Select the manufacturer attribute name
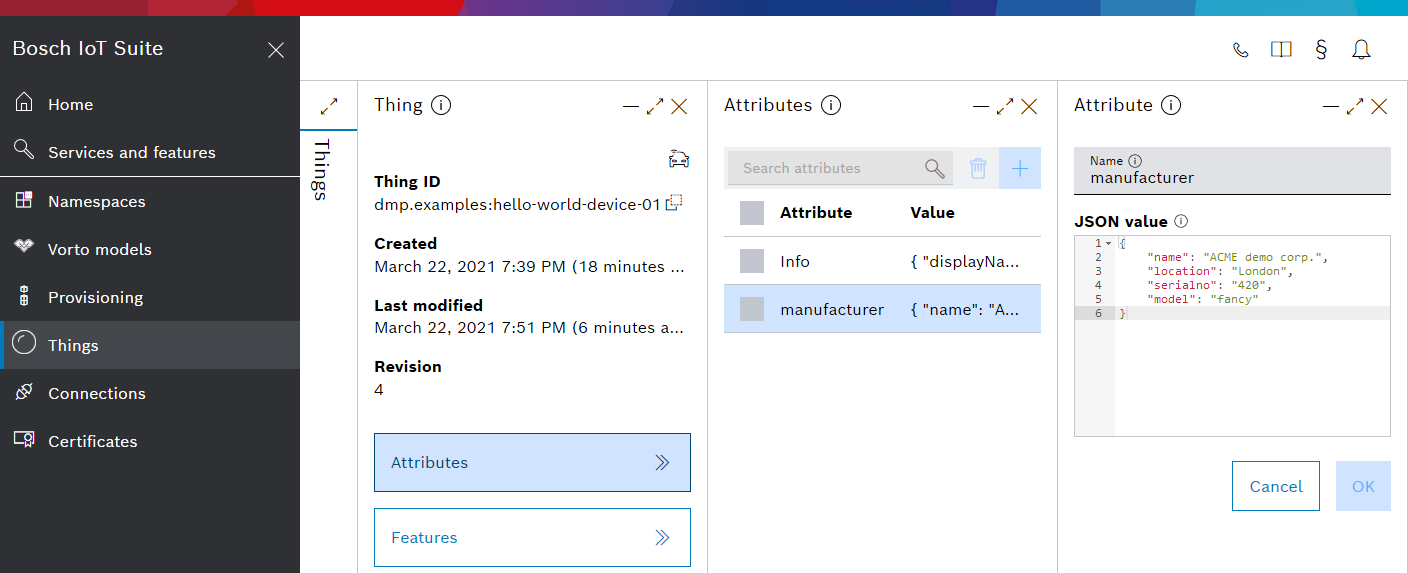This screenshot has width=1408, height=573. (x=832, y=310)
